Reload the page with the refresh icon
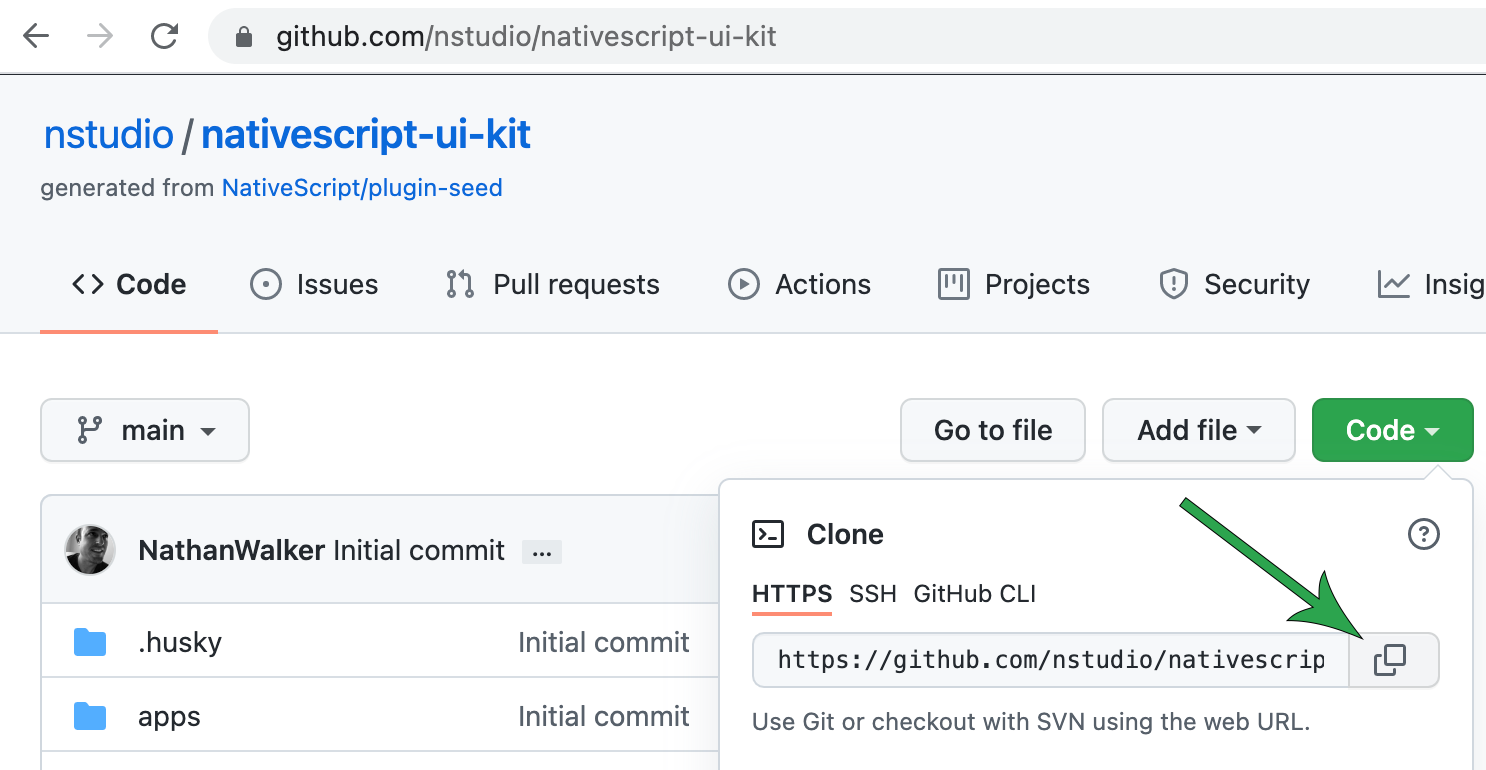This screenshot has width=1486, height=770. tap(164, 37)
